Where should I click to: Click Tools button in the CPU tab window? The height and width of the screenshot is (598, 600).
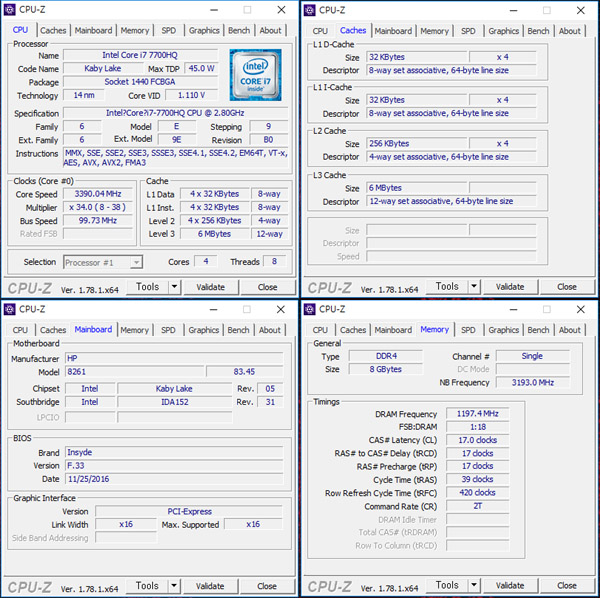(147, 287)
